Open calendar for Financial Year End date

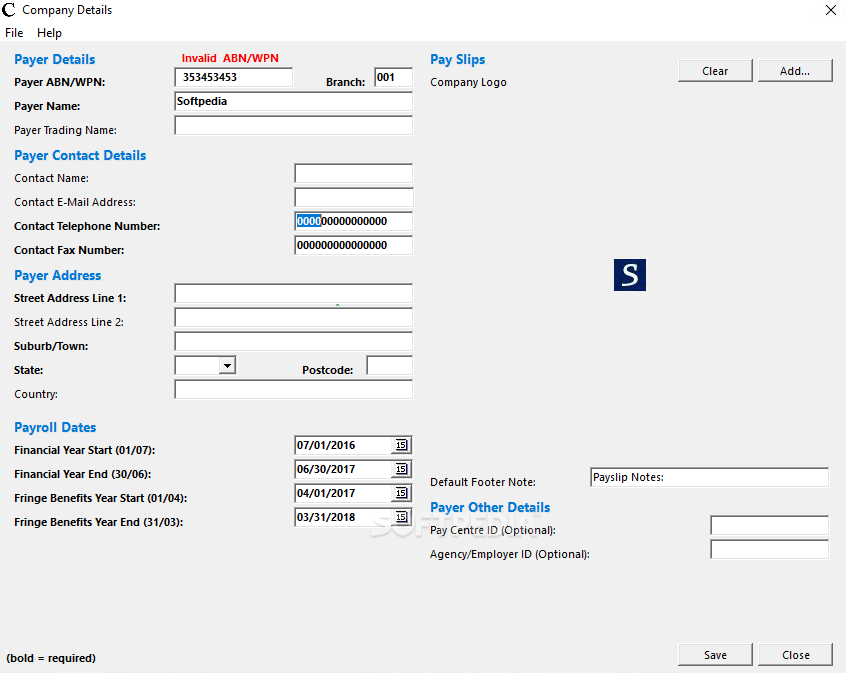(401, 469)
